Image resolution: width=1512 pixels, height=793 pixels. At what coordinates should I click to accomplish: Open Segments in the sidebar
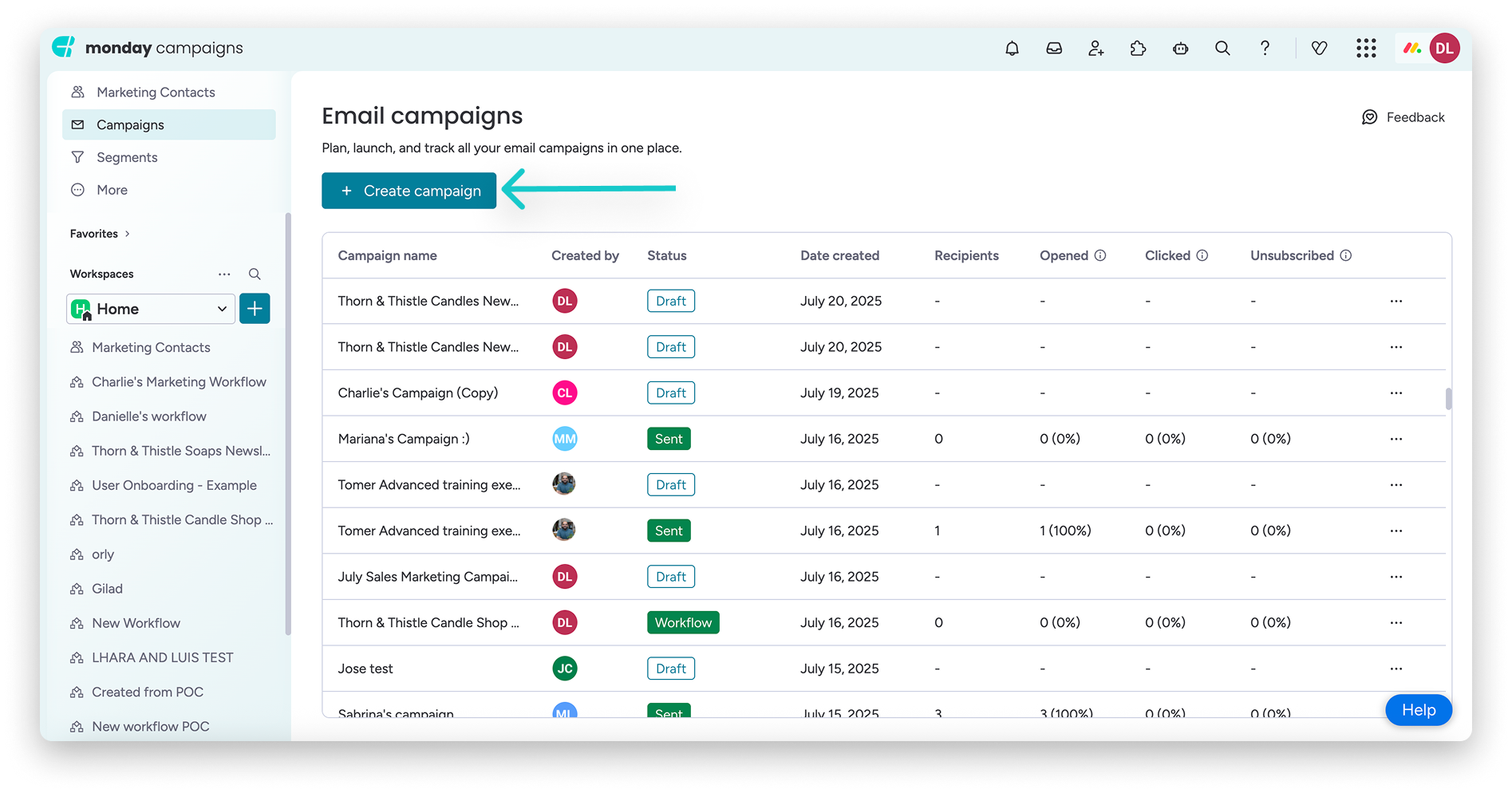coord(169,158)
